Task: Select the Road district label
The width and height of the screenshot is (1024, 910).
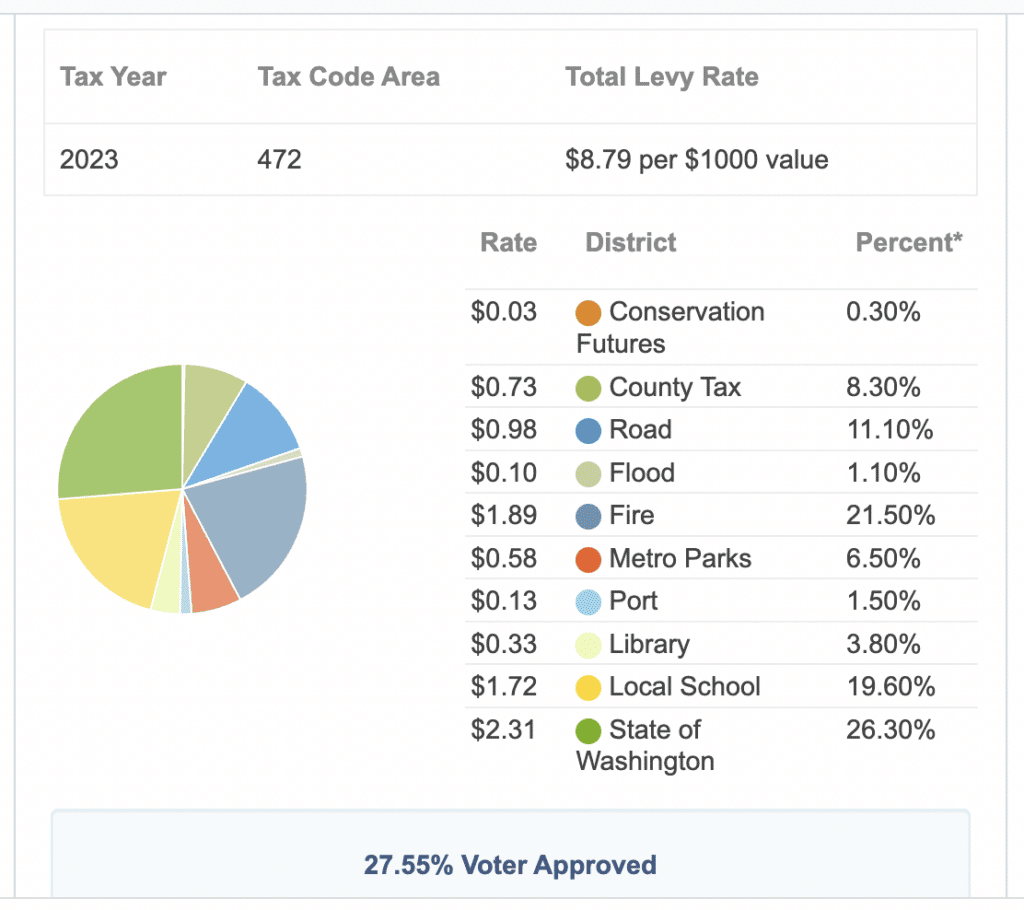Action: (640, 430)
